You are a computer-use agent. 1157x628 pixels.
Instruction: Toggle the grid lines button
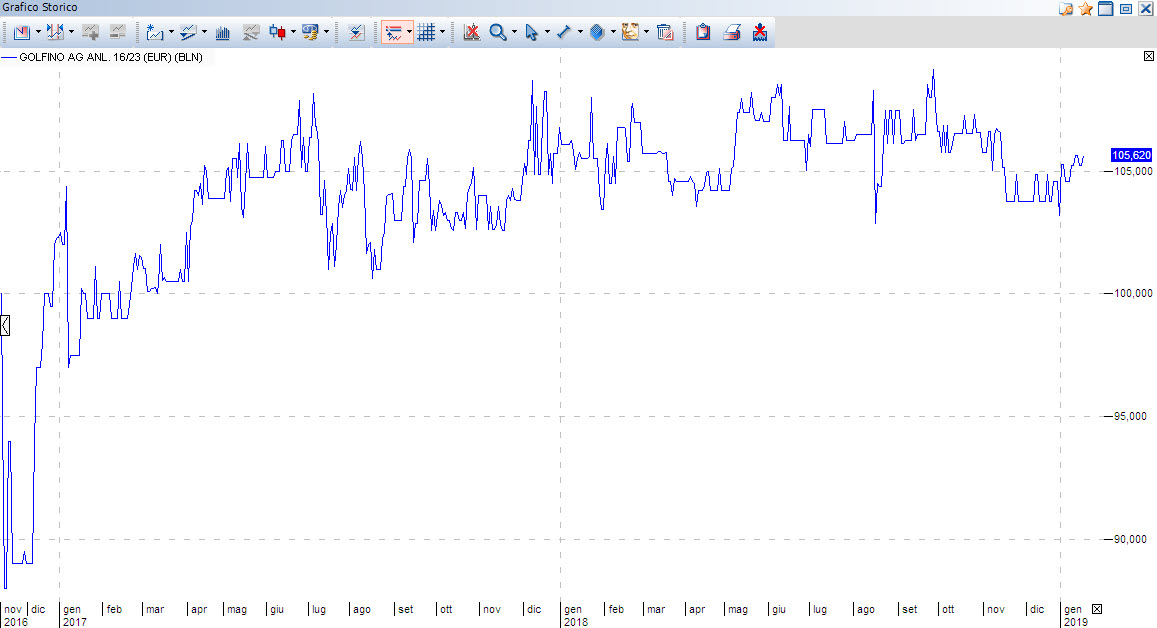coord(426,32)
